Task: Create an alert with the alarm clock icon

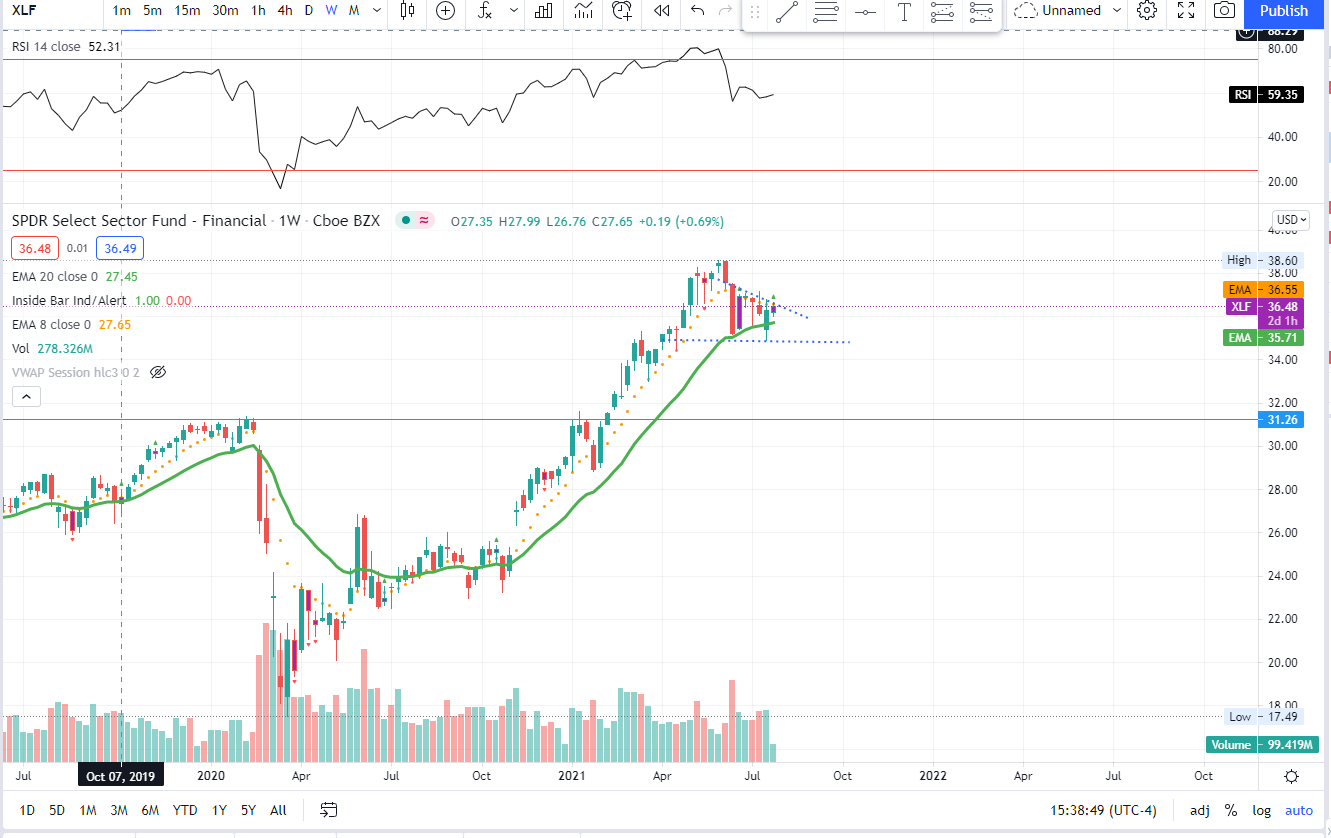Action: (622, 11)
